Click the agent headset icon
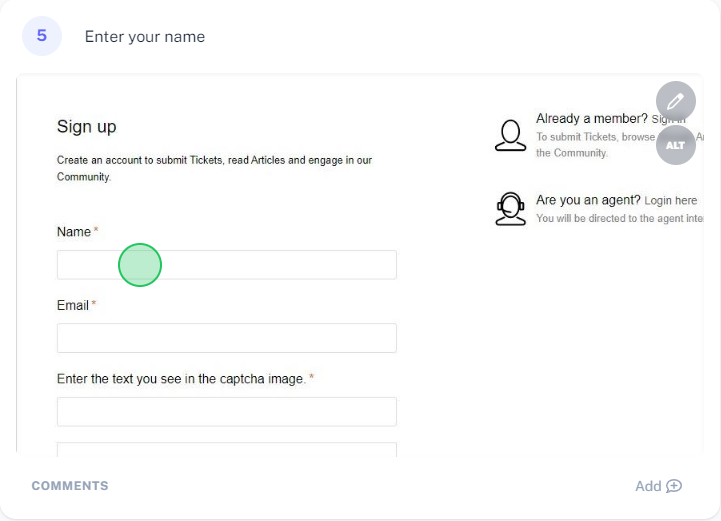 (x=510, y=208)
